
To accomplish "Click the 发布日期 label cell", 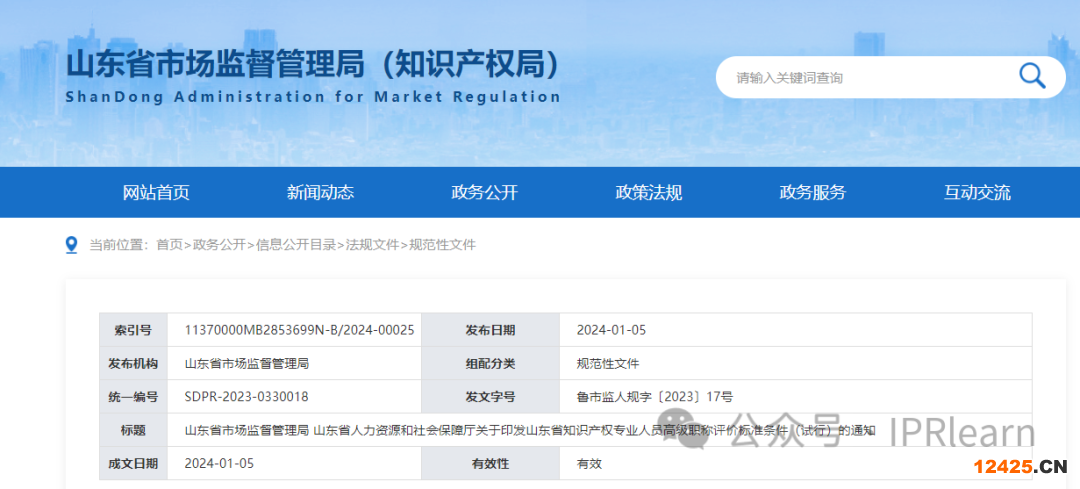I will 490,330.
